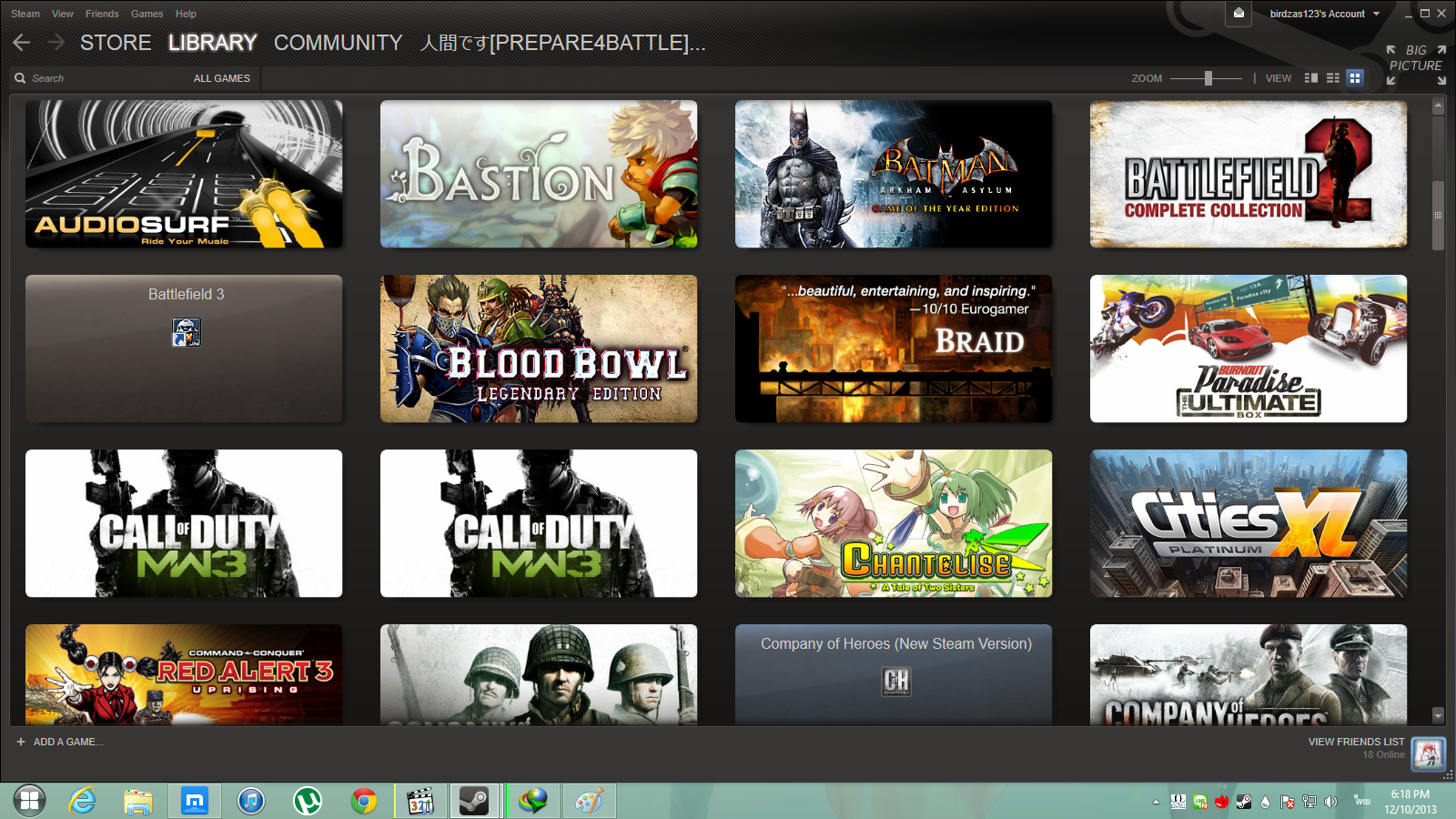Open the Friends menu
1456x819 pixels.
pyautogui.click(x=102, y=14)
